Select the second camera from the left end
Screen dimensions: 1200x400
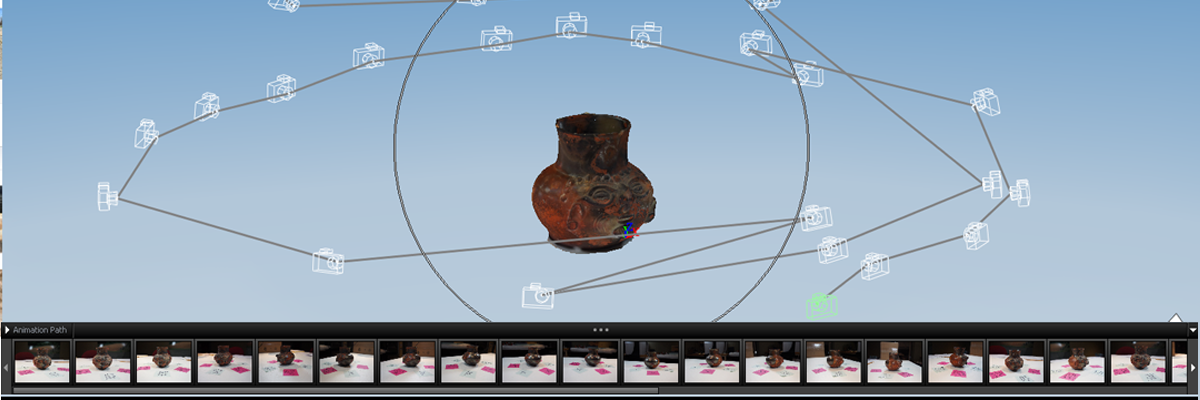(x=147, y=132)
